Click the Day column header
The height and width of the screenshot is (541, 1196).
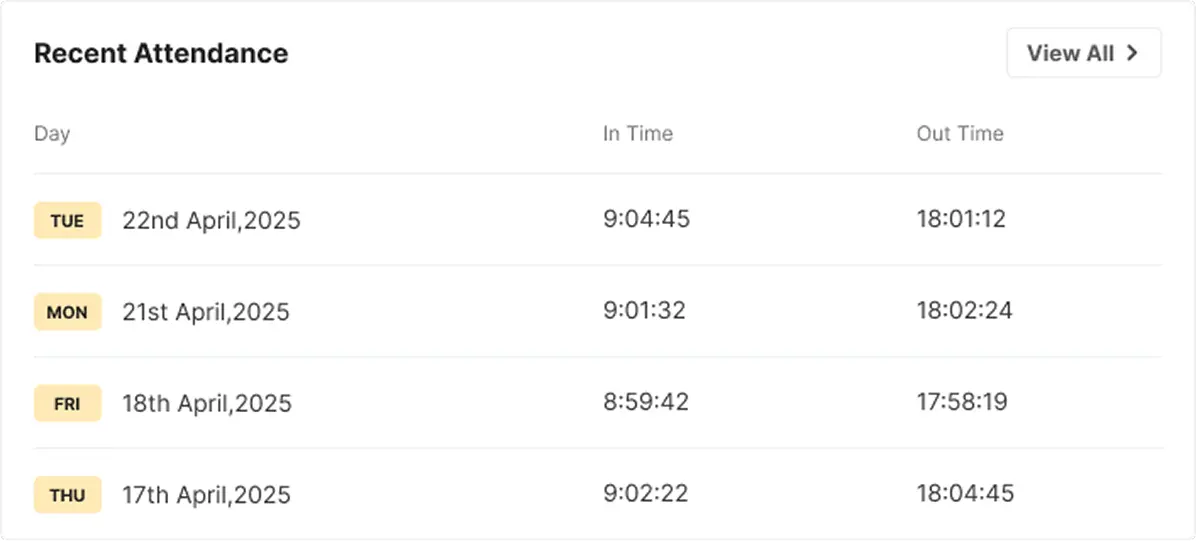(52, 133)
